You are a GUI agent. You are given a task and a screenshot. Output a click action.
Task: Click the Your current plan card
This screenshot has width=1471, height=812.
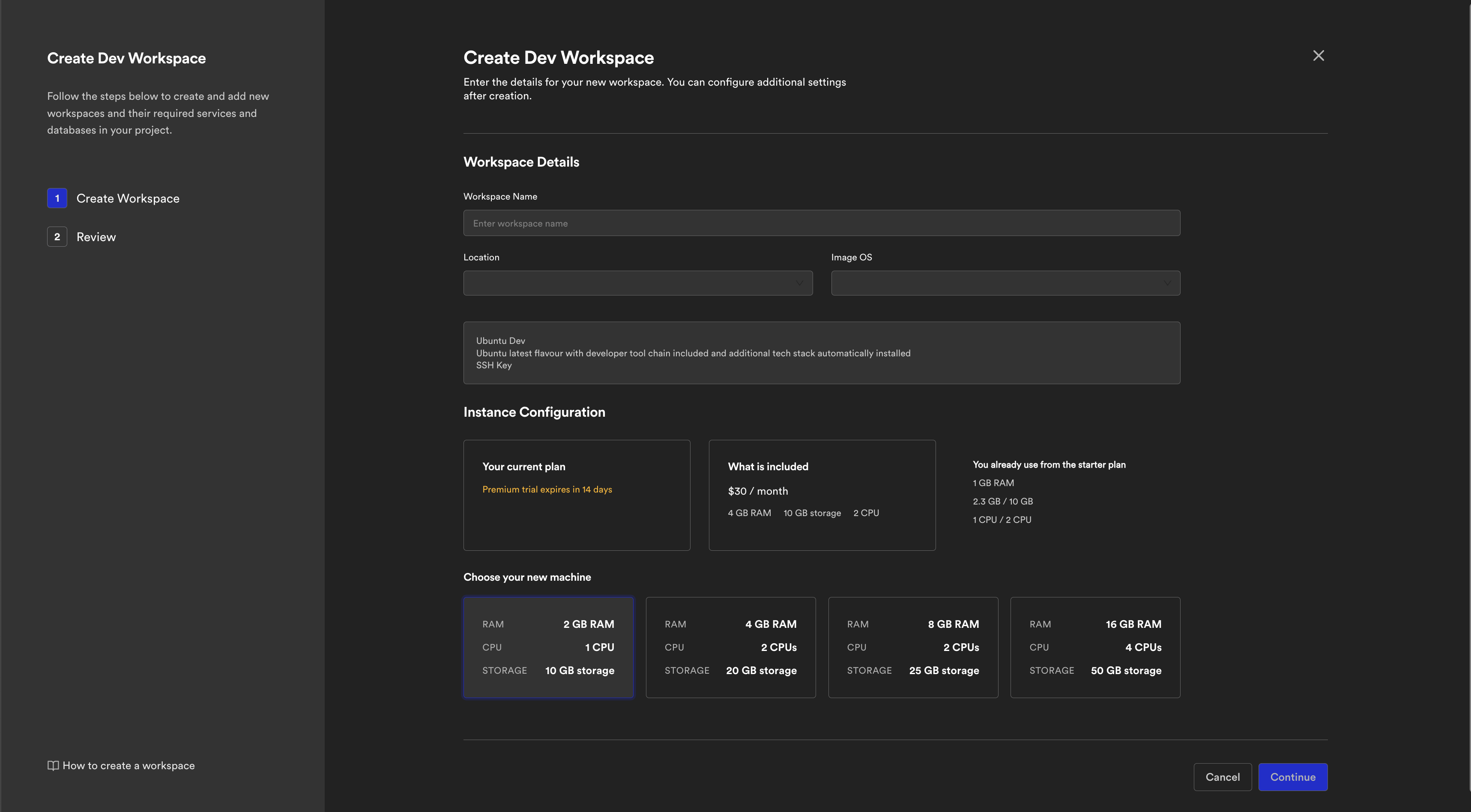[576, 495]
